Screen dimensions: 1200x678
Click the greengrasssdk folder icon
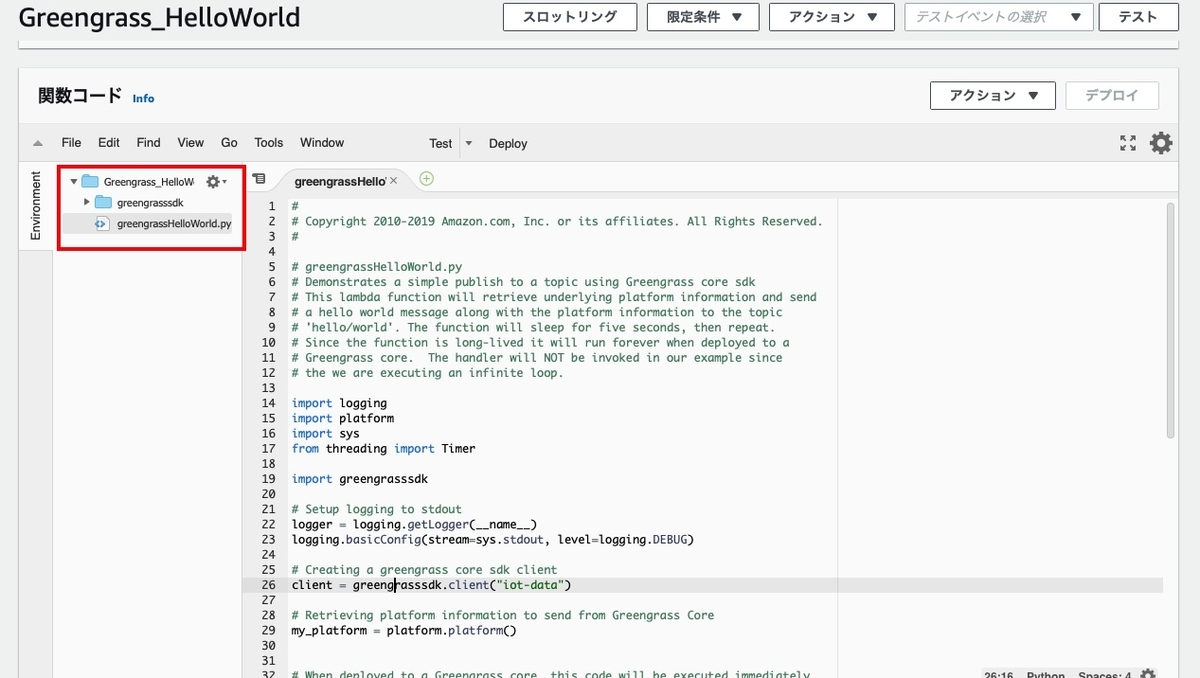coord(103,203)
